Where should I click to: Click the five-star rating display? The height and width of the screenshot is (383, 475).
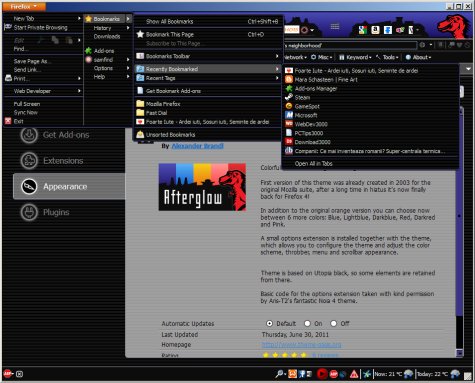(285, 355)
